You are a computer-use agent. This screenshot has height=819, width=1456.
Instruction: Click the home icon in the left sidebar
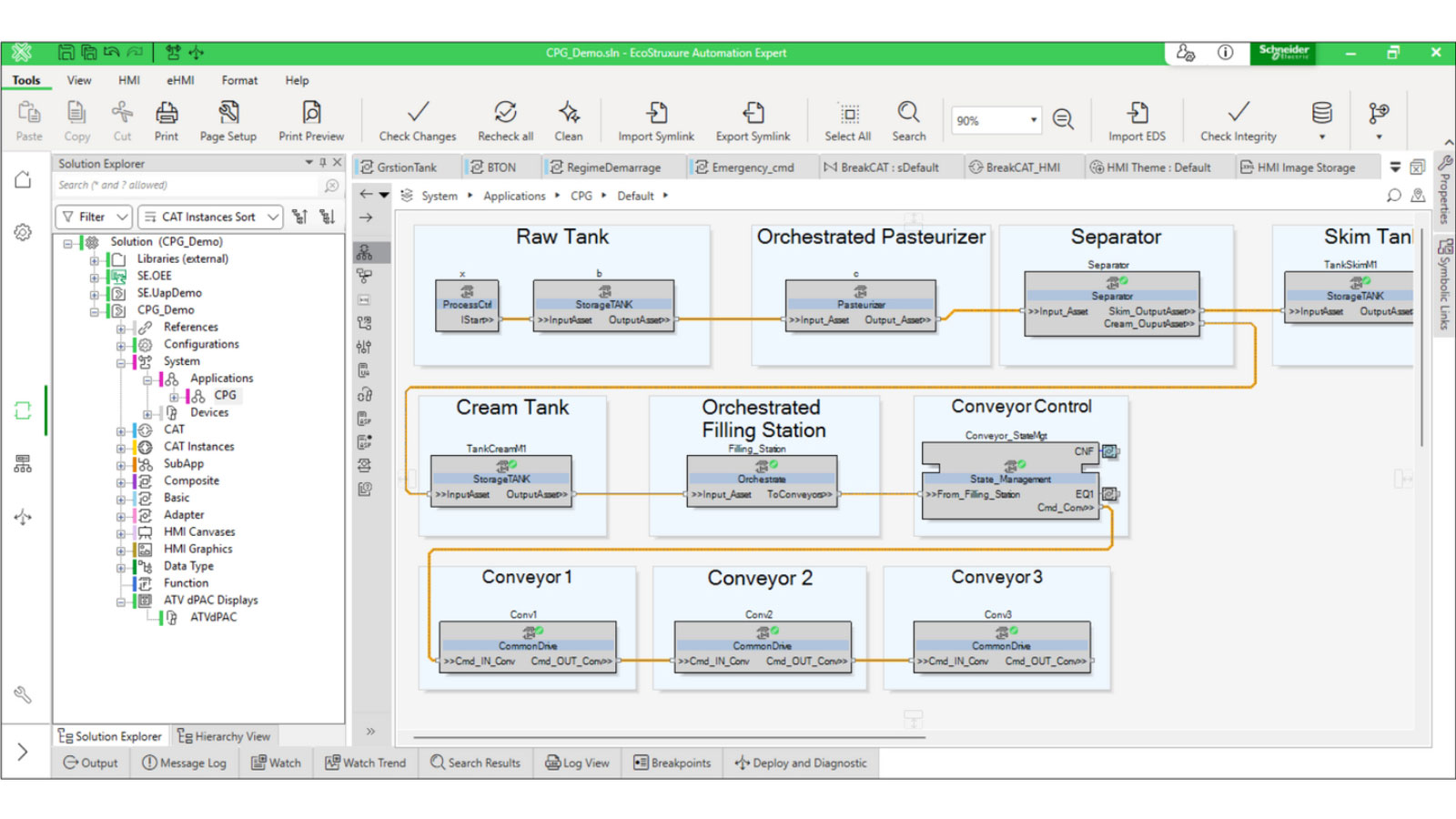[23, 179]
